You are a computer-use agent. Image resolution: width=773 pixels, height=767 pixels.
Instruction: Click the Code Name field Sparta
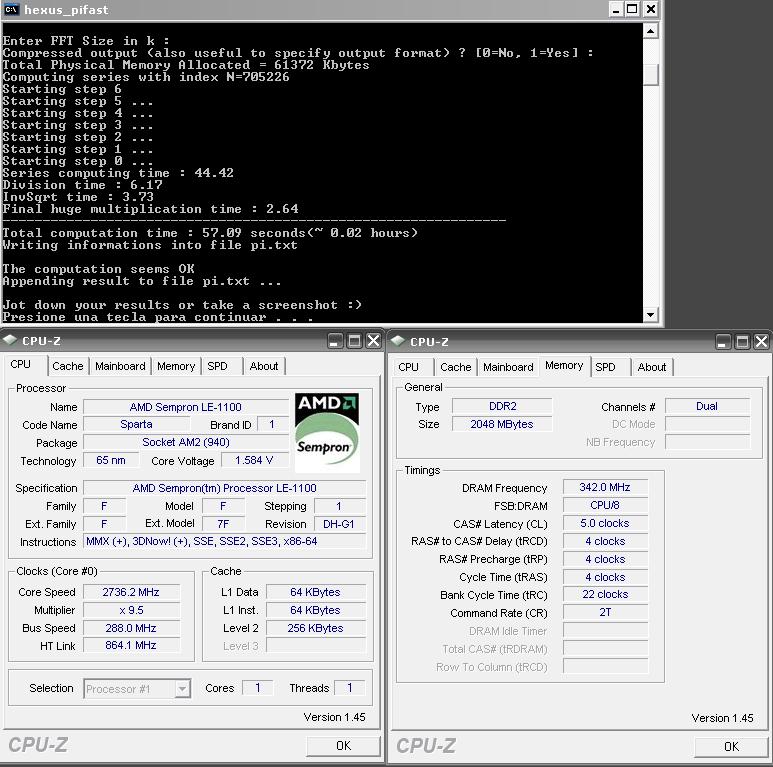click(137, 424)
